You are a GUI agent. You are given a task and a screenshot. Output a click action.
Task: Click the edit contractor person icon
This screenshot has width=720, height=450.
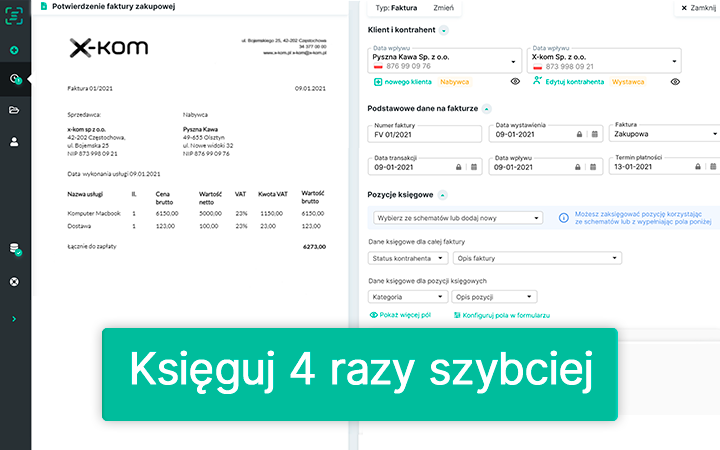click(x=537, y=81)
